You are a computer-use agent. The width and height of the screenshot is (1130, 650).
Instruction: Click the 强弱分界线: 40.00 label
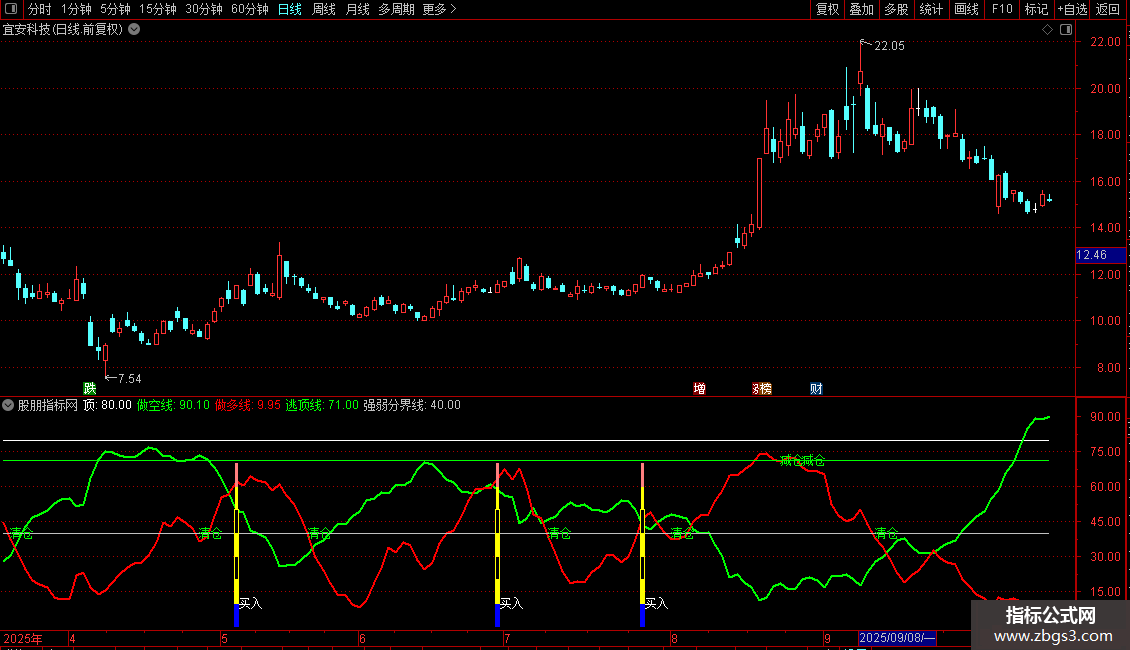coord(412,405)
